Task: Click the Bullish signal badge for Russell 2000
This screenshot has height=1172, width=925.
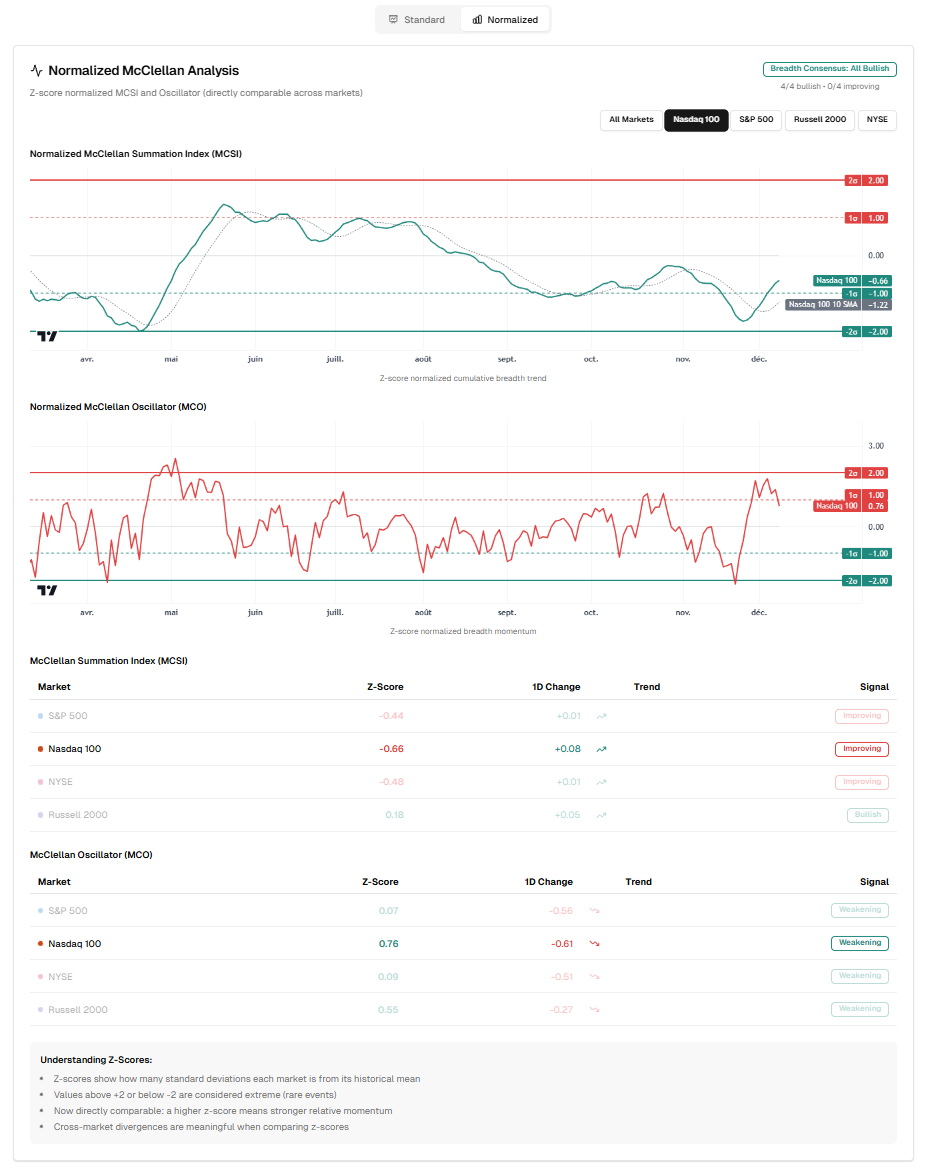Action: point(867,815)
